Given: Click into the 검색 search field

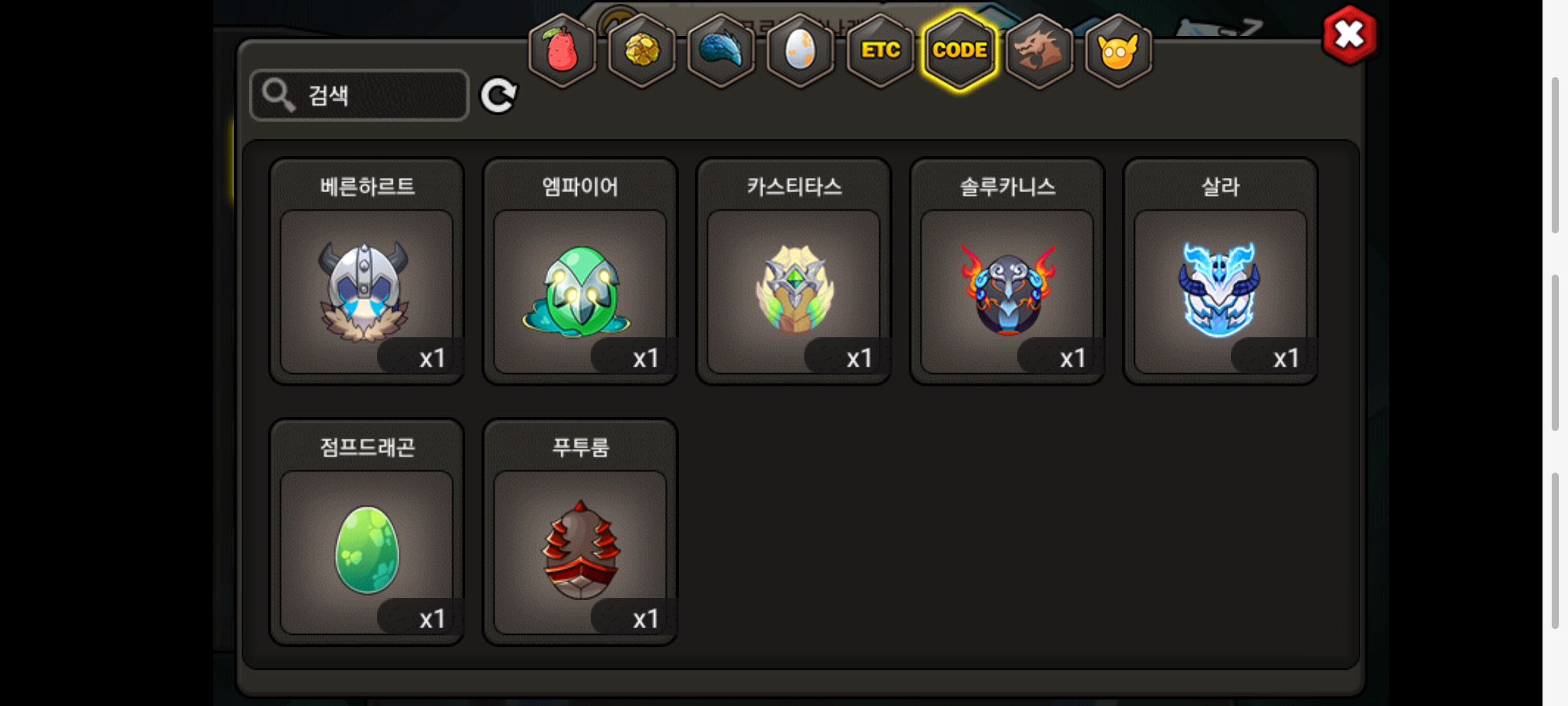Looking at the screenshot, I should [359, 95].
